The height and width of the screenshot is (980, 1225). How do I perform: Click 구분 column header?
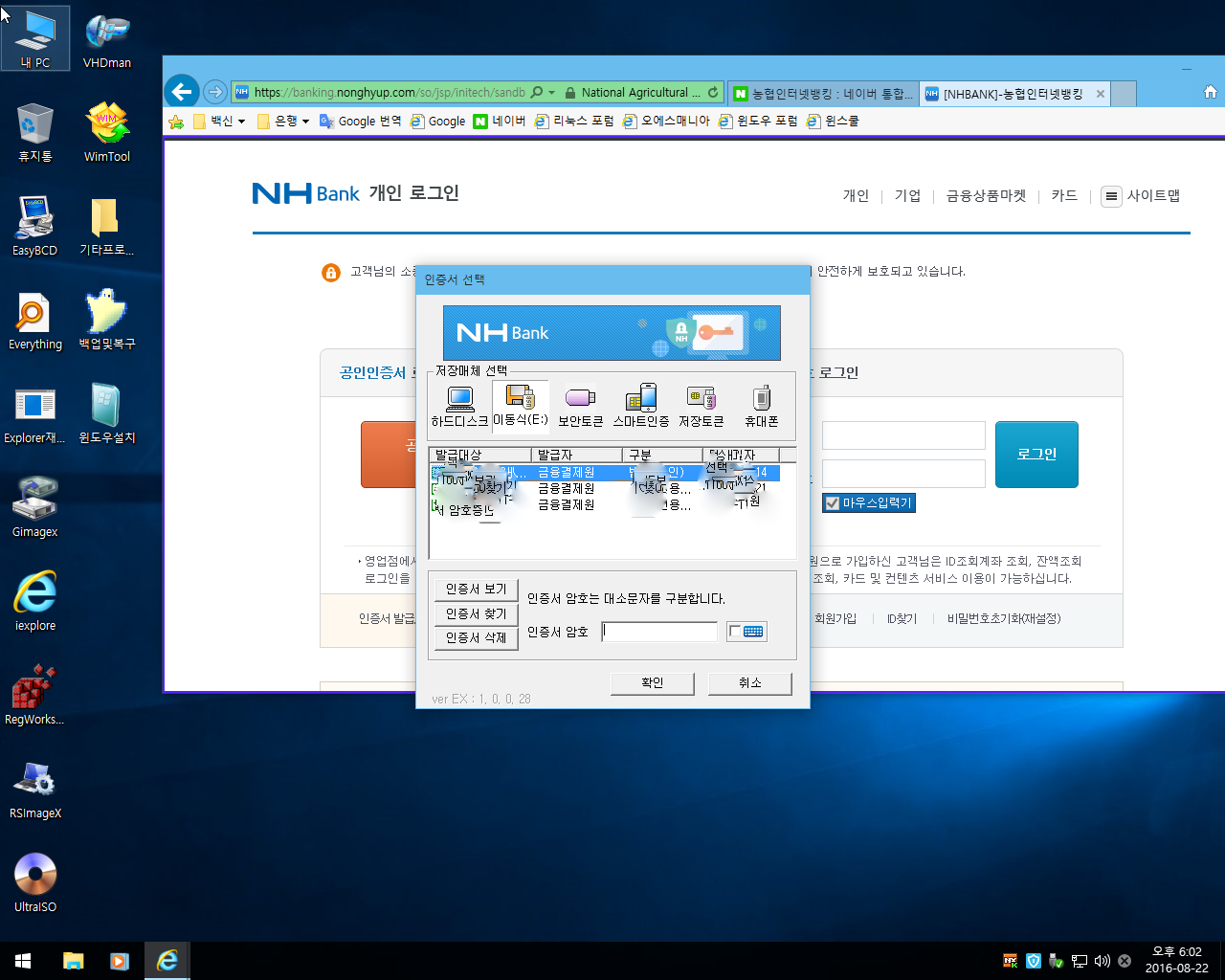pos(662,455)
